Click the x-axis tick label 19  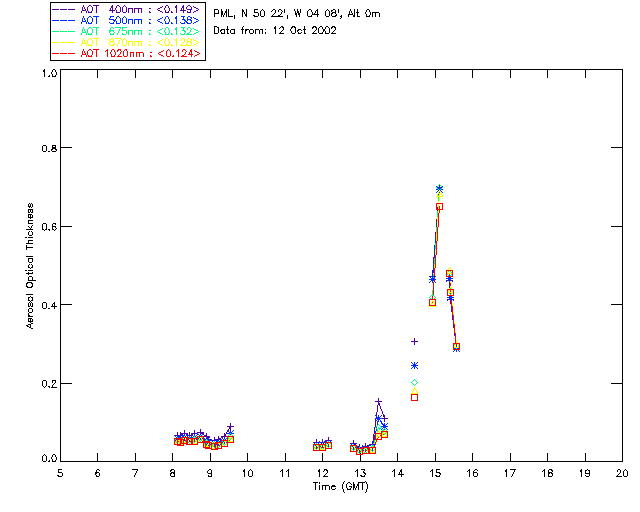pos(585,473)
